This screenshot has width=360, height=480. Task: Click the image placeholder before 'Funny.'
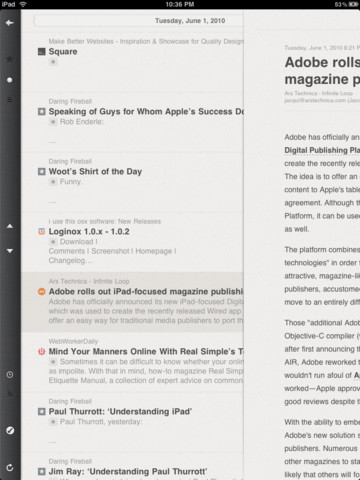[x=53, y=182]
